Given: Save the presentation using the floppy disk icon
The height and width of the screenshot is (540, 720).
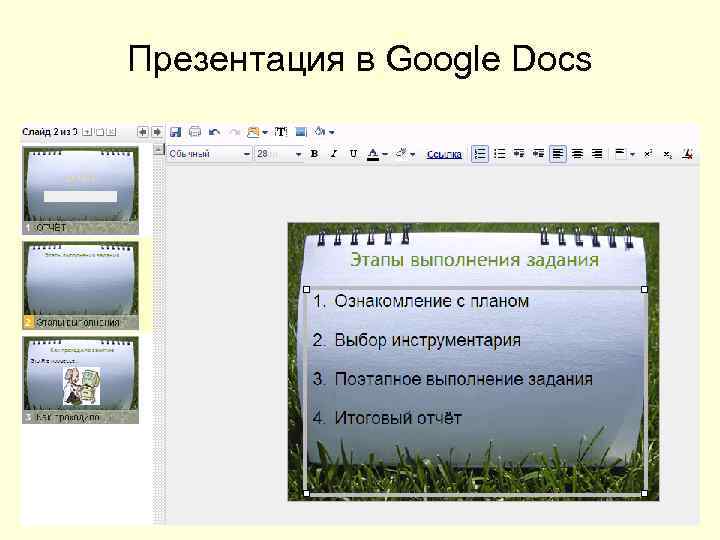Looking at the screenshot, I should [175, 132].
